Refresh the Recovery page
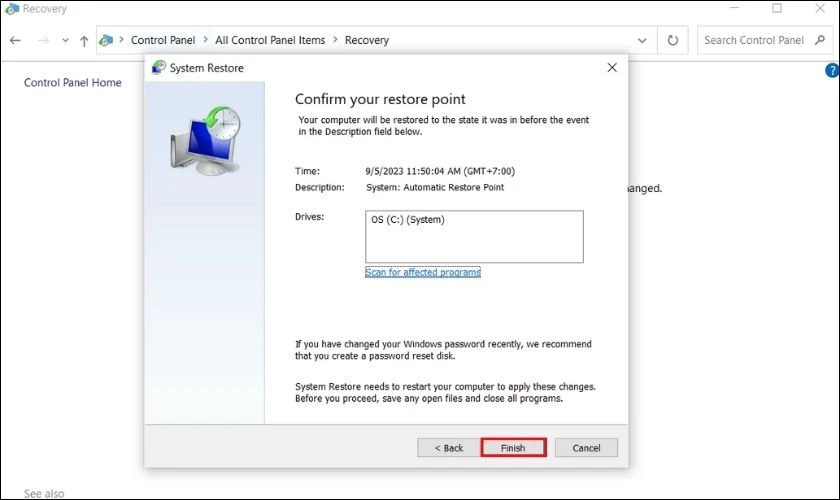Viewport: 840px width, 500px height. 672,40
